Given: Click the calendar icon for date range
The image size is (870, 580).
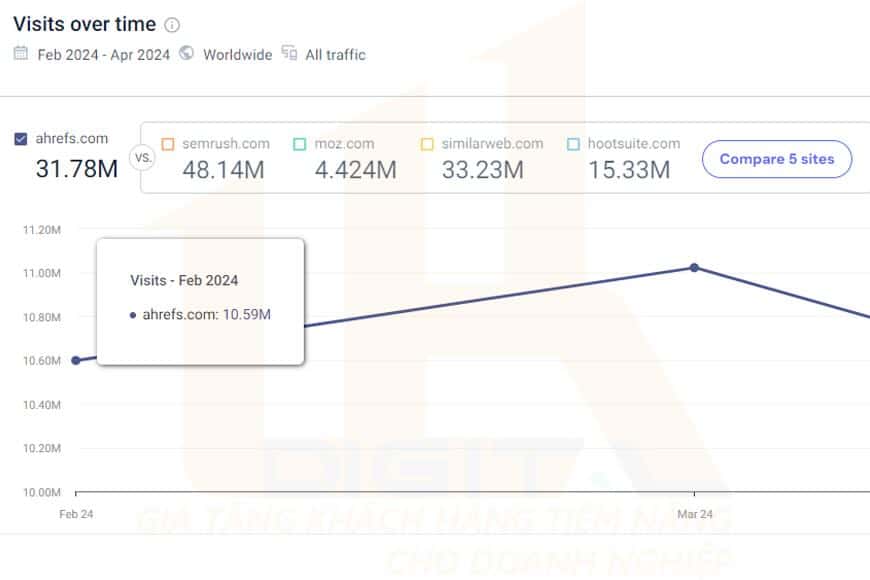Looking at the screenshot, I should 21,53.
